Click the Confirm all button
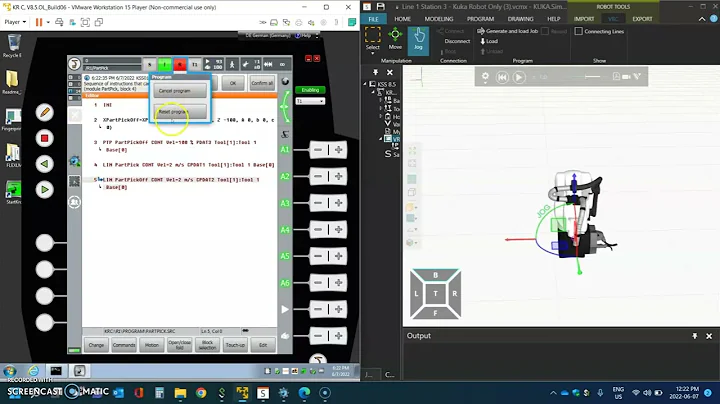The width and height of the screenshot is (720, 404). coord(262,83)
